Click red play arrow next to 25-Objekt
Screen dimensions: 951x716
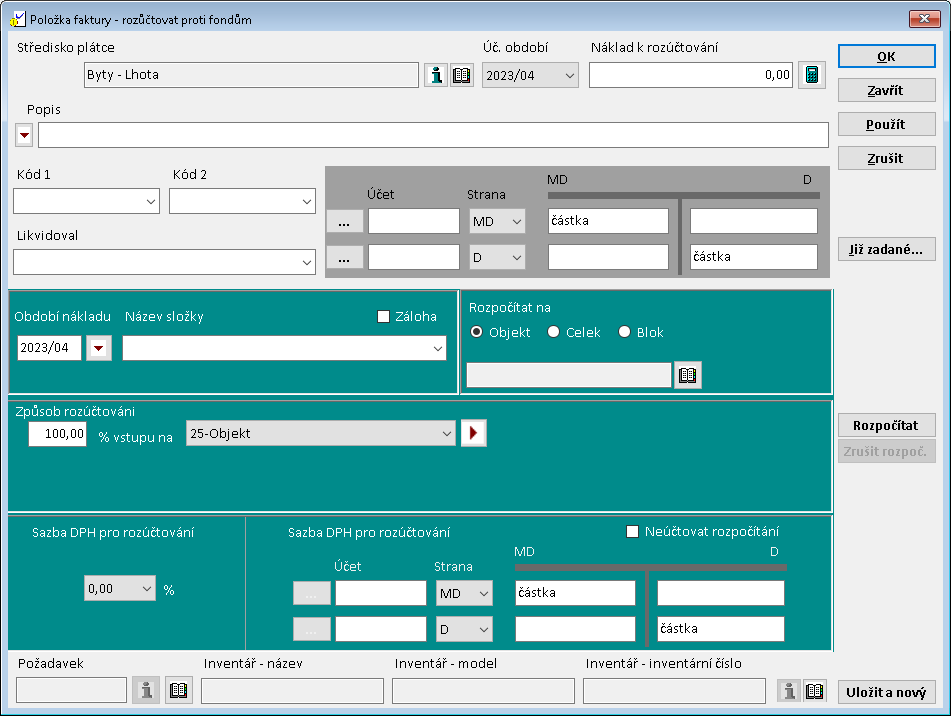pos(473,434)
